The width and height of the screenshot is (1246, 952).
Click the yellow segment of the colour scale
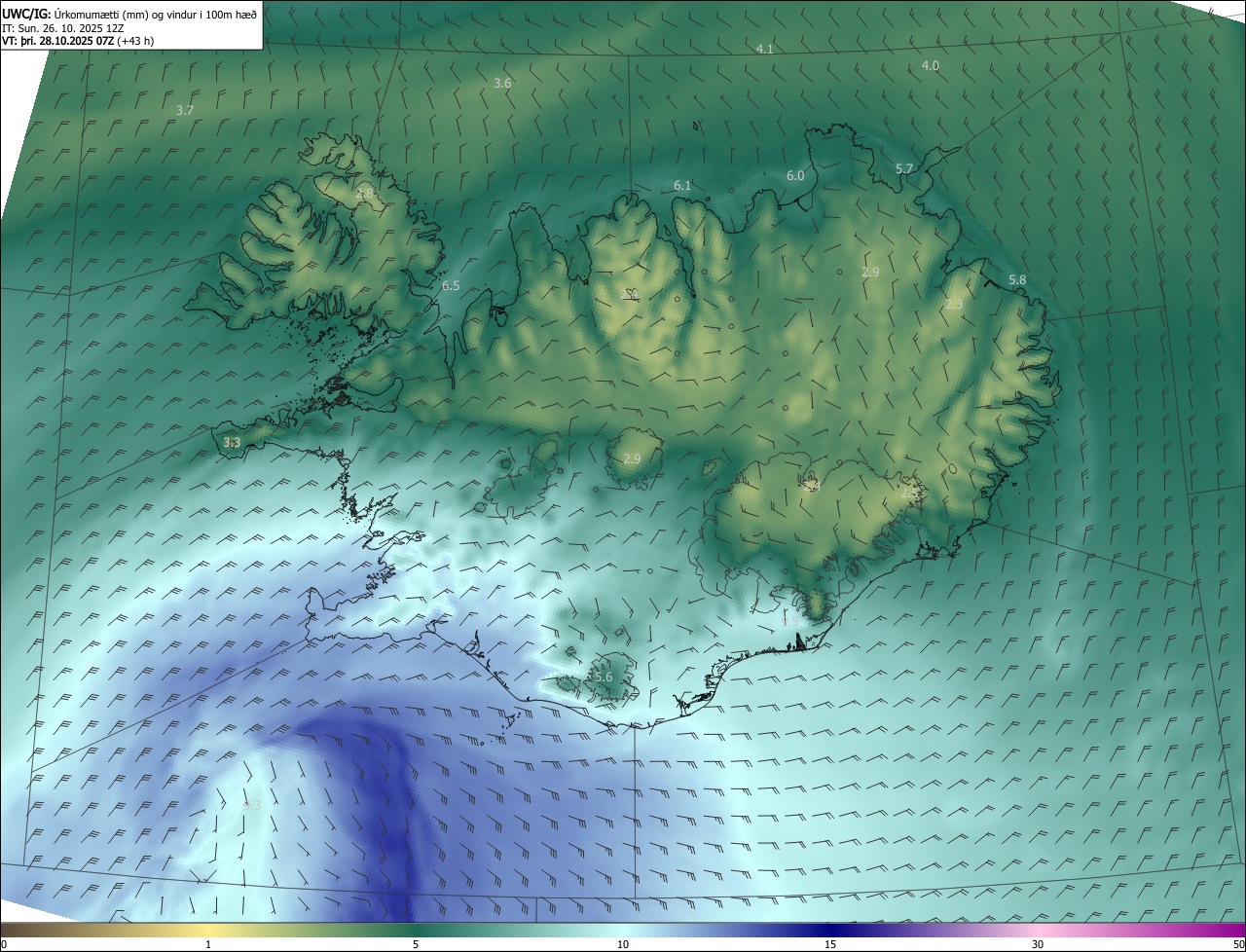pos(209,931)
